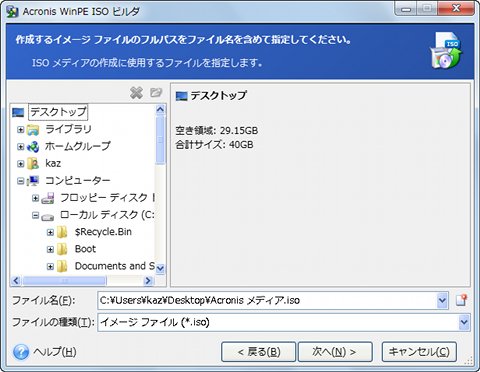Screen dimensions: 480x372
Task: Select コンピューター in the folder tree
Action: pos(78,181)
